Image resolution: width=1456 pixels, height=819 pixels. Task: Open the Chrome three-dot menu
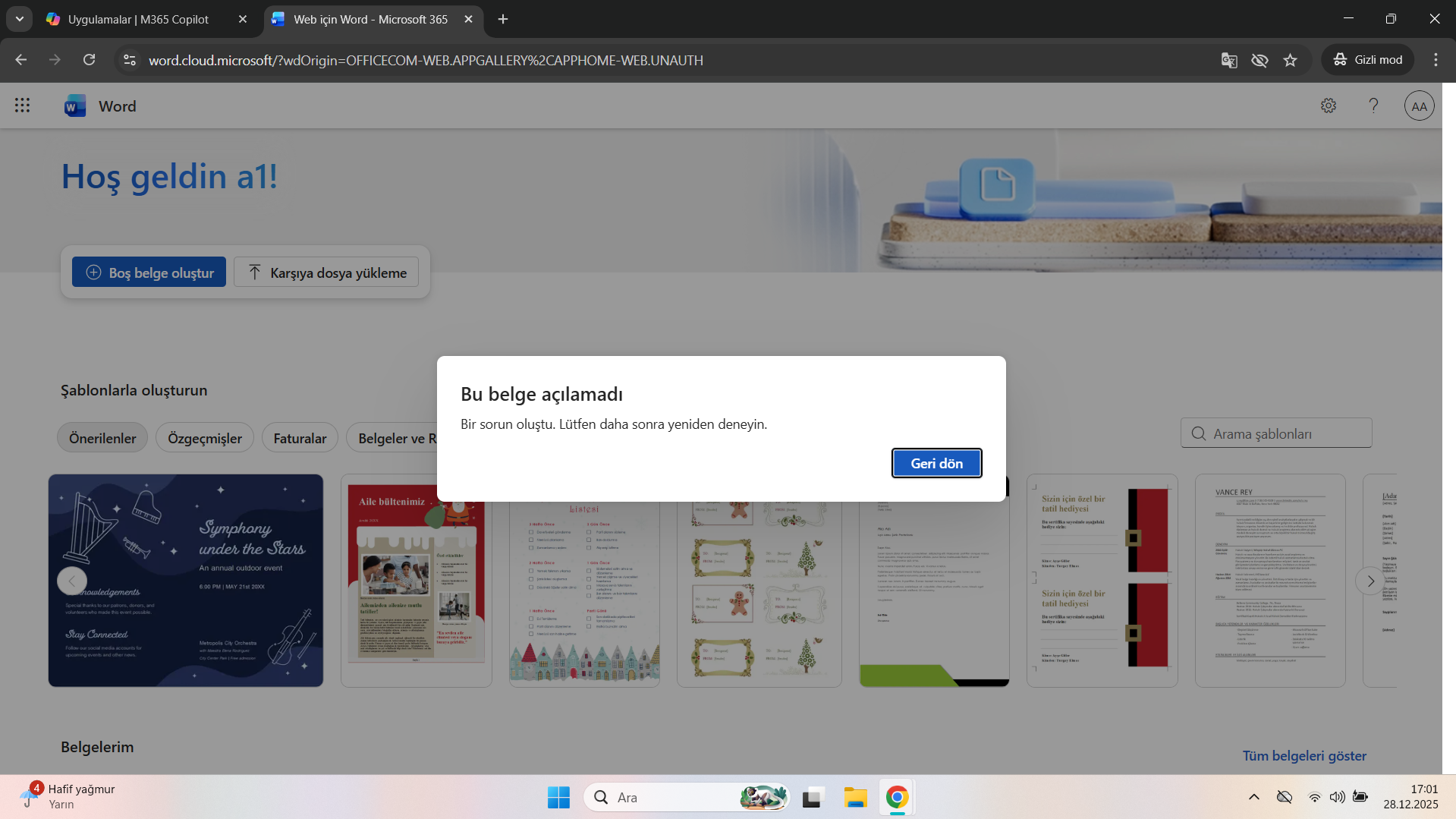click(x=1436, y=60)
